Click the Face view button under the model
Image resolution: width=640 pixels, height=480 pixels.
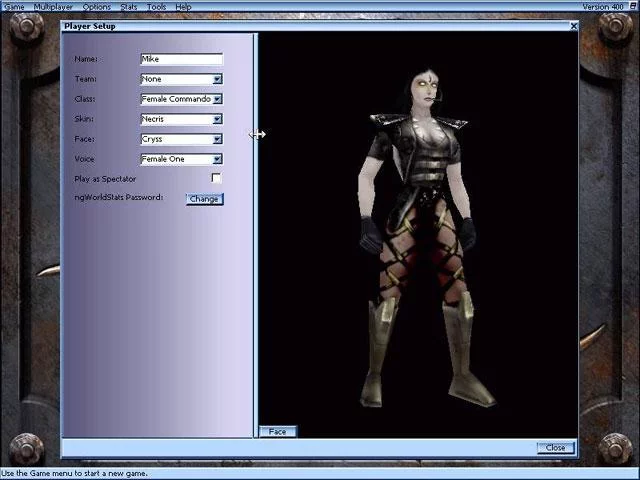pos(278,431)
